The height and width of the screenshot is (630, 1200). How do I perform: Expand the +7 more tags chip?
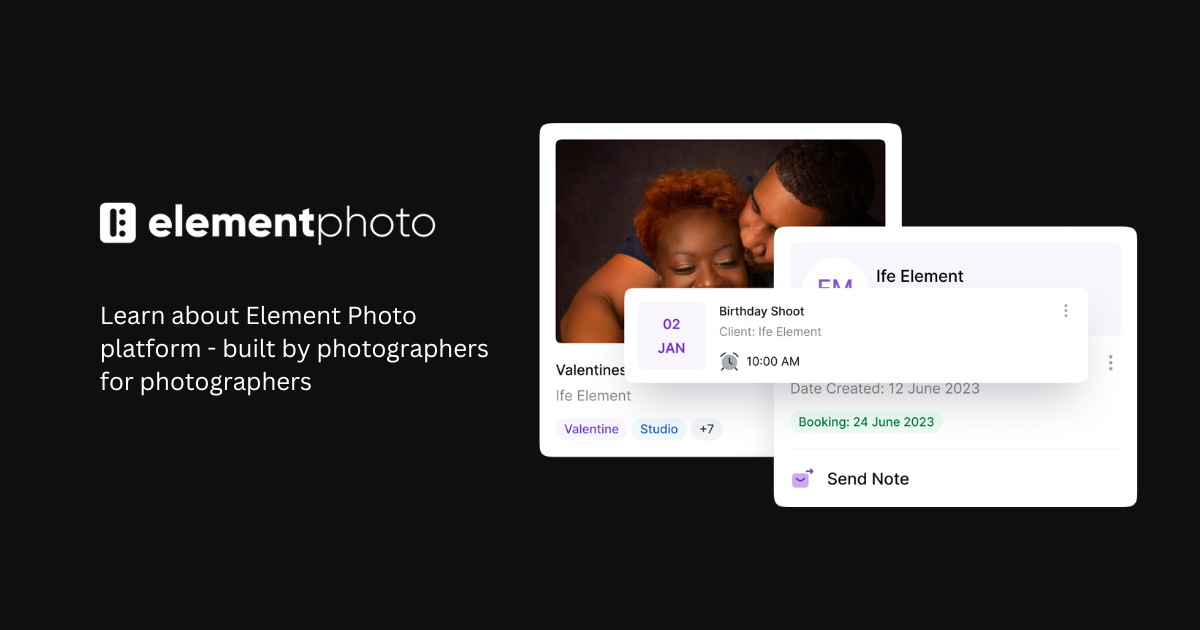[706, 429]
